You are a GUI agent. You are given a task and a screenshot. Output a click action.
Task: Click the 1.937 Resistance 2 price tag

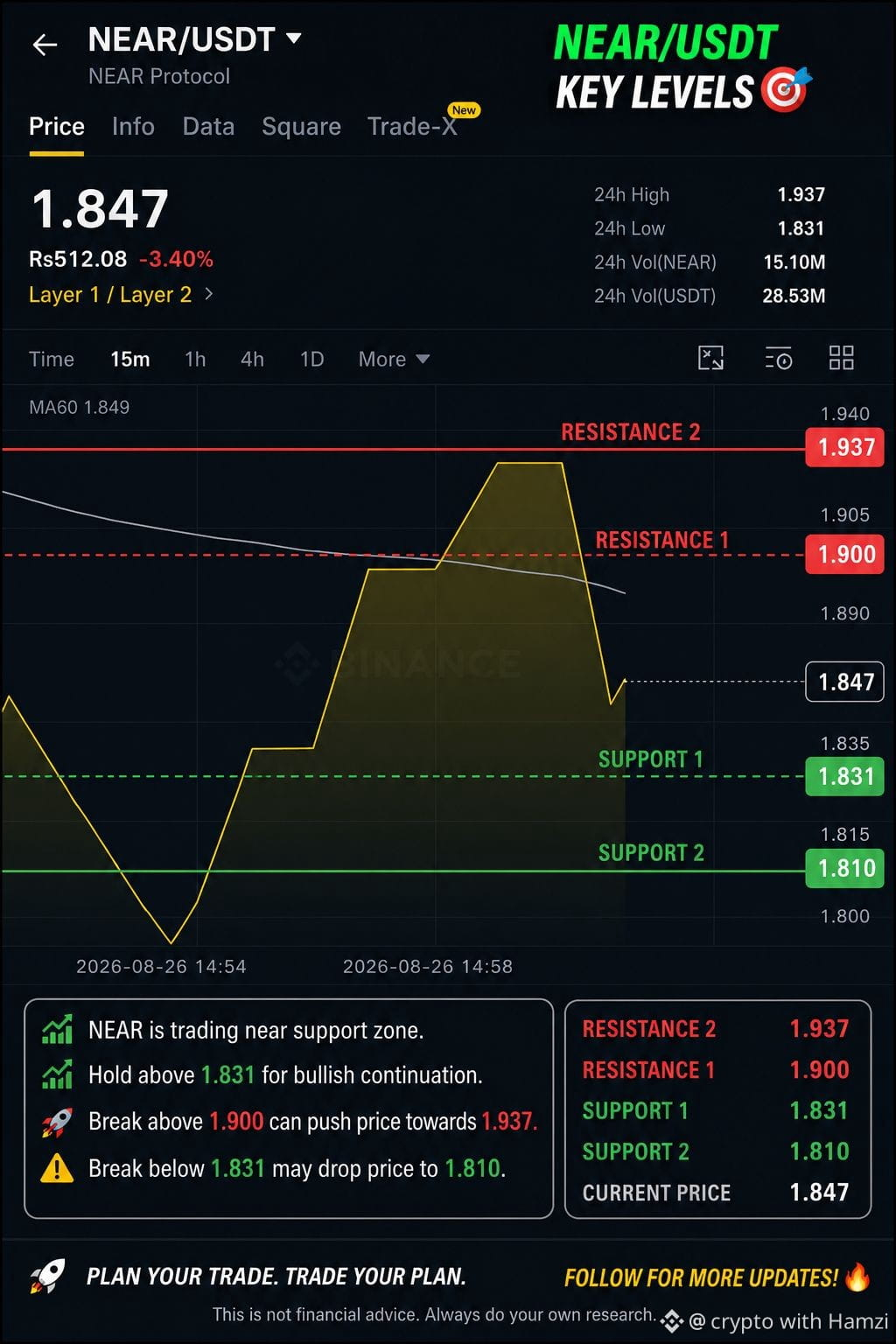coord(846,448)
